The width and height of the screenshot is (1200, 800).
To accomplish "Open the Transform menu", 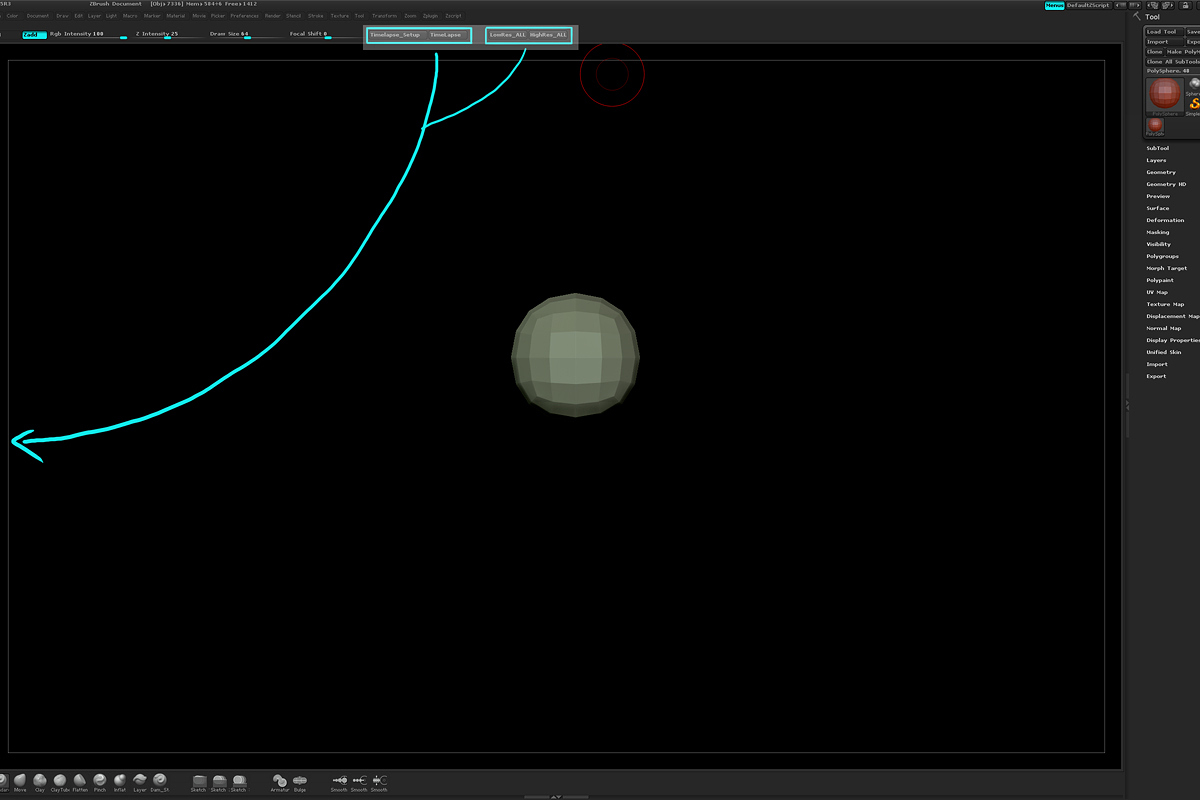I will tap(384, 16).
